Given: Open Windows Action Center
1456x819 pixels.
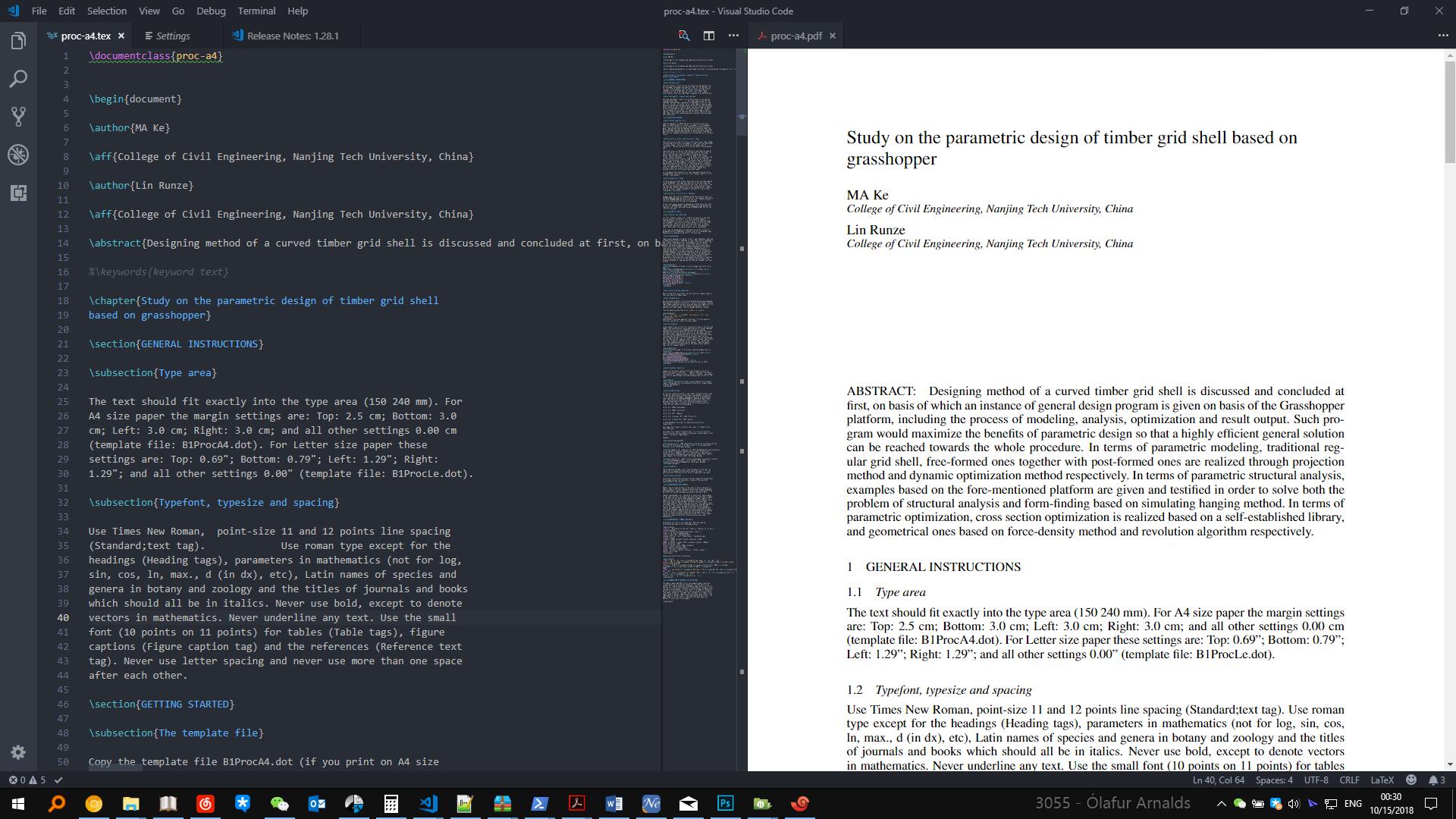Looking at the screenshot, I should click(1431, 803).
